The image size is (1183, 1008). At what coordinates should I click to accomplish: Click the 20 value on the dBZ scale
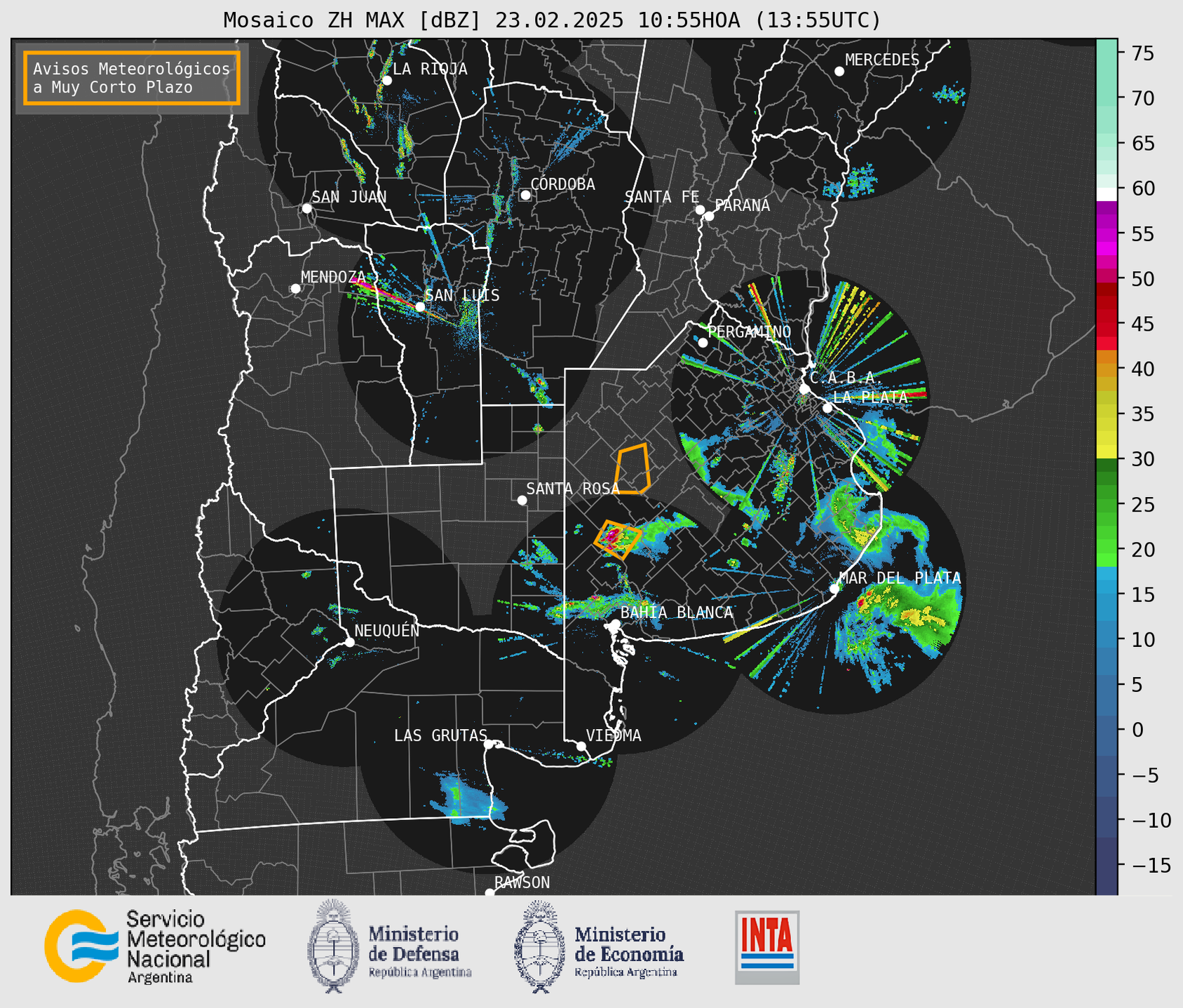(x=1142, y=550)
